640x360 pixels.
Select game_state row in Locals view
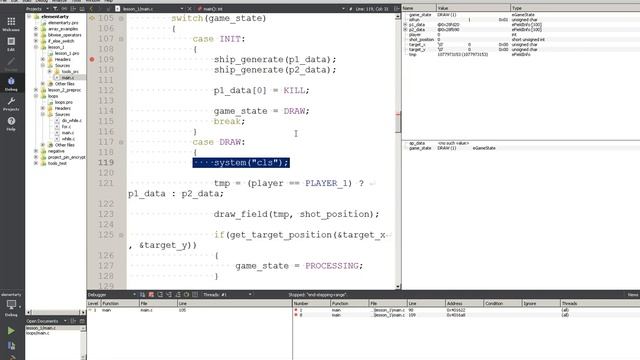521,15
